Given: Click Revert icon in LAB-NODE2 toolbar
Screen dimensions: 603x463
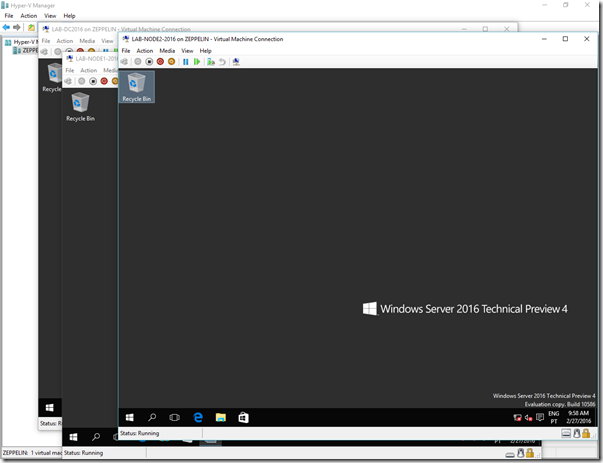Looking at the screenshot, I should [x=222, y=62].
